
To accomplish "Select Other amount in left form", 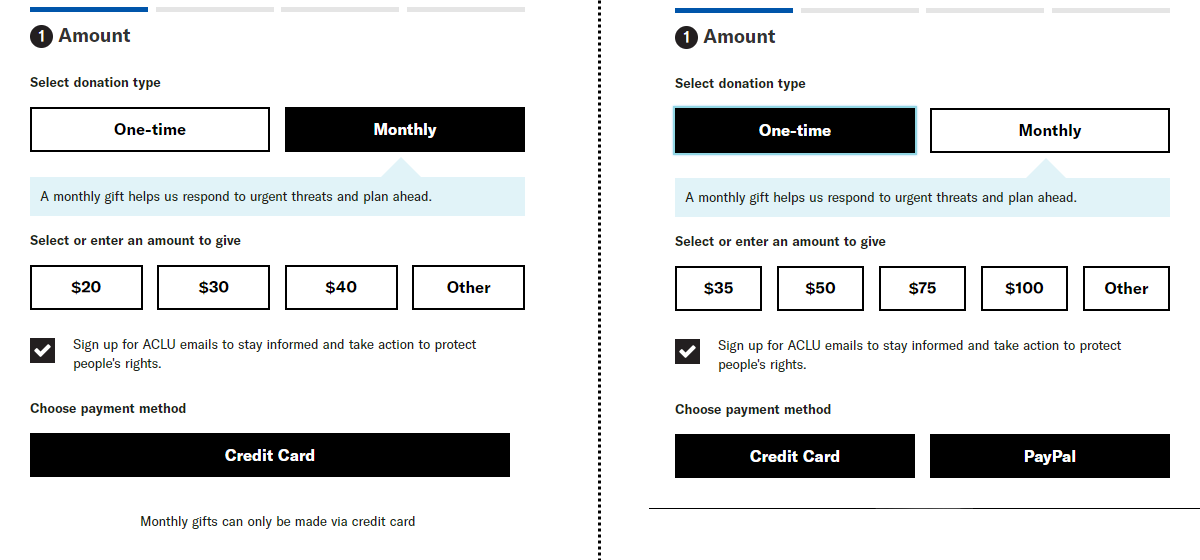I will point(468,288).
